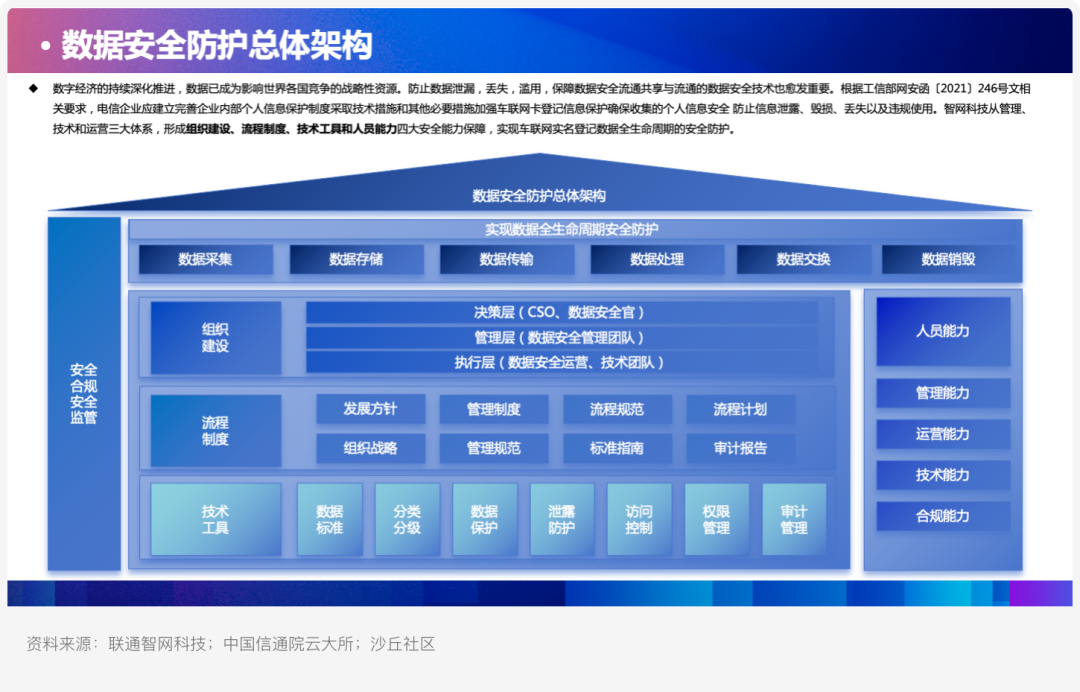Select the 发展方针 tile
Image resolution: width=1080 pixels, height=692 pixels.
tap(371, 409)
